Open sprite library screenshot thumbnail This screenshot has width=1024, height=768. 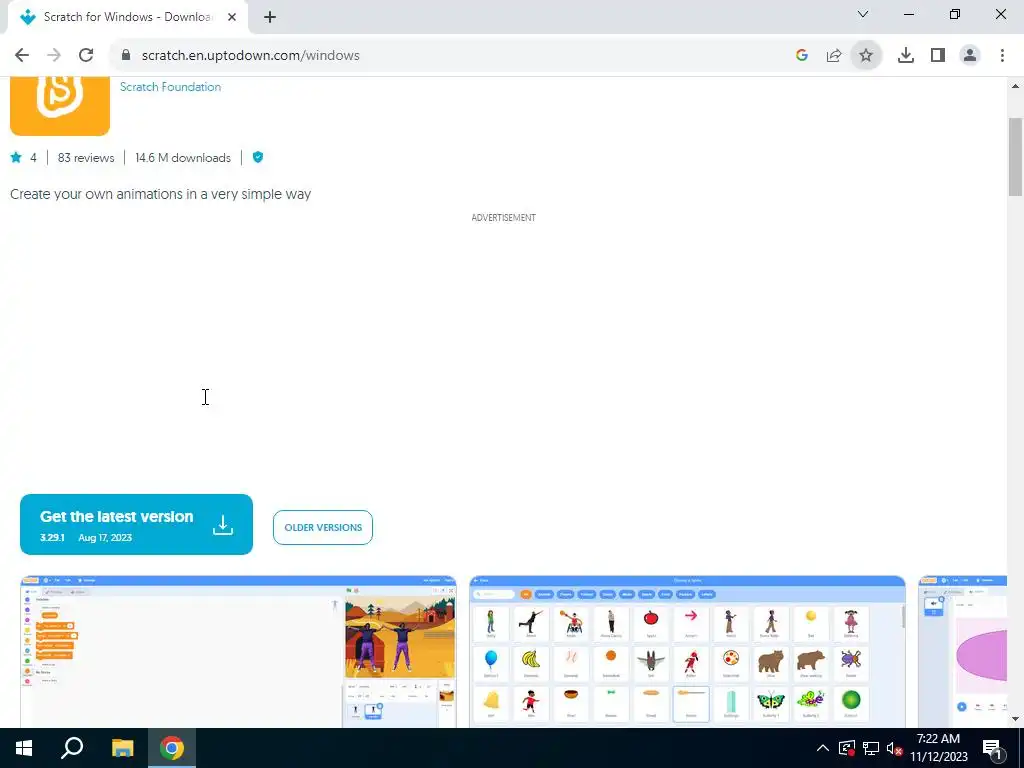688,652
